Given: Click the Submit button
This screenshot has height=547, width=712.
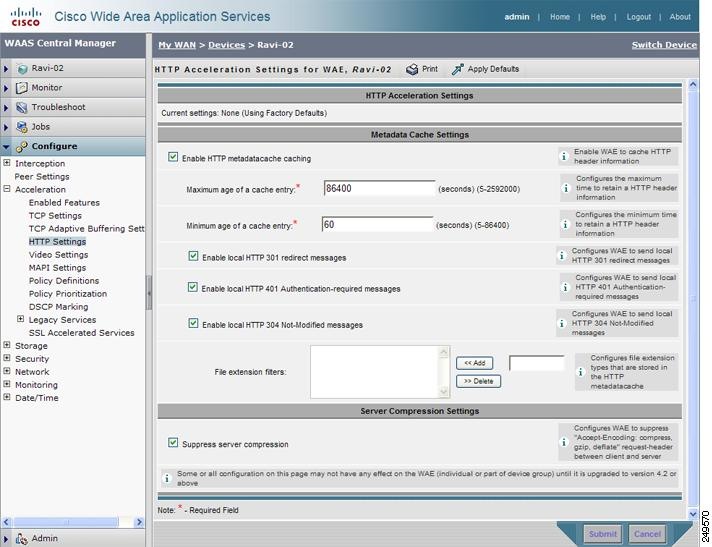Looking at the screenshot, I should 603,534.
